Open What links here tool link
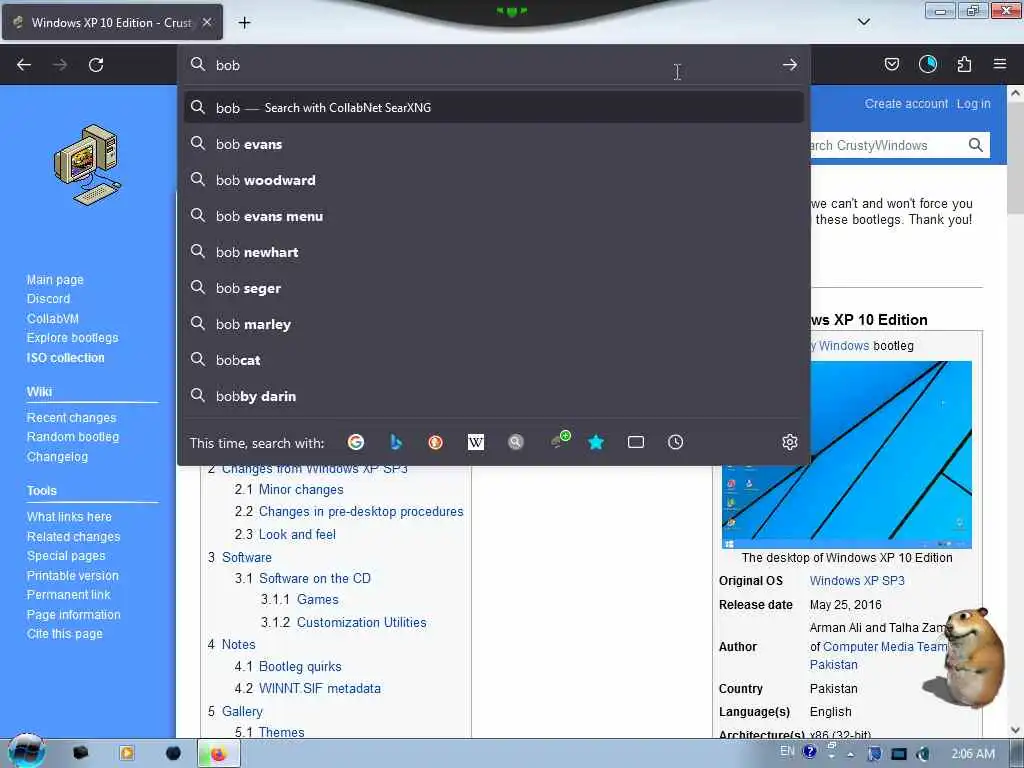1024x768 pixels. click(x=69, y=517)
